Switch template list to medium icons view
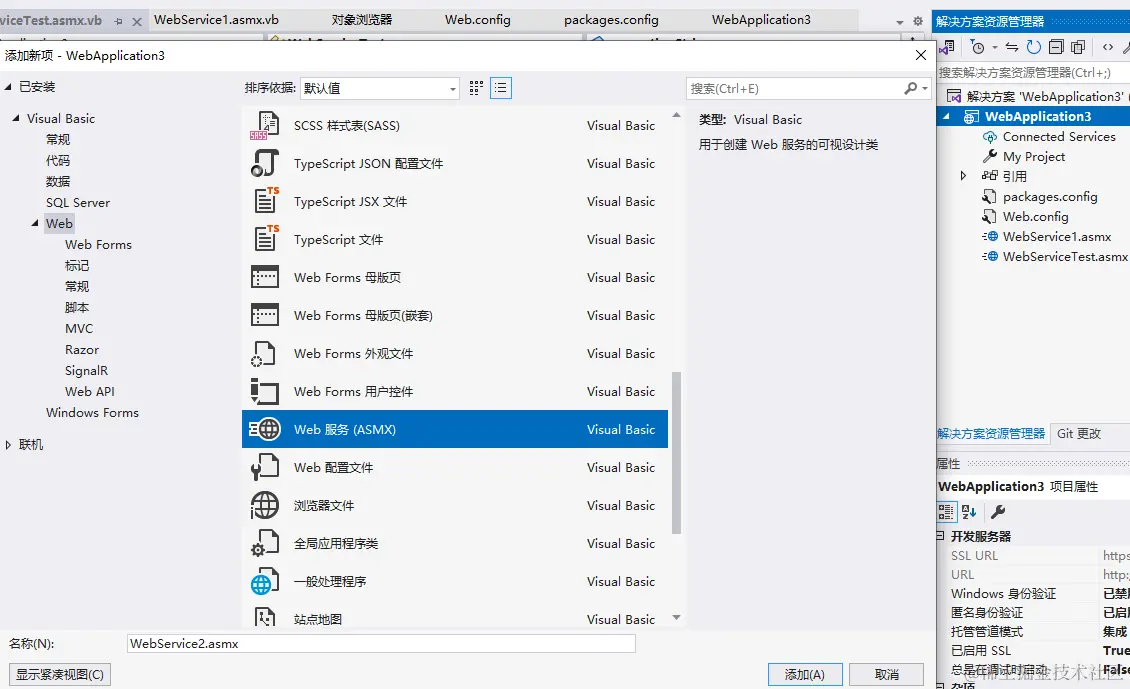Viewport: 1130px width, 689px height. click(475, 88)
